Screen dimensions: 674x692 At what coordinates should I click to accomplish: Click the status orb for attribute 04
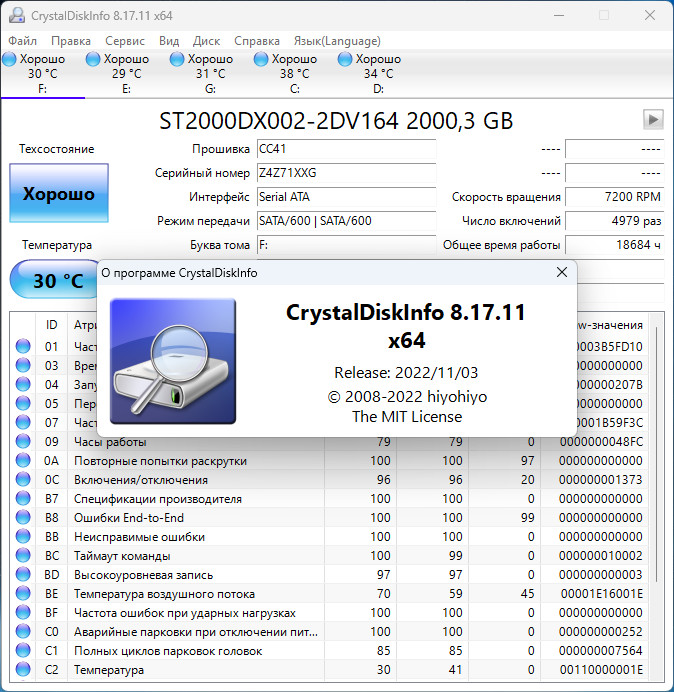click(x=23, y=384)
